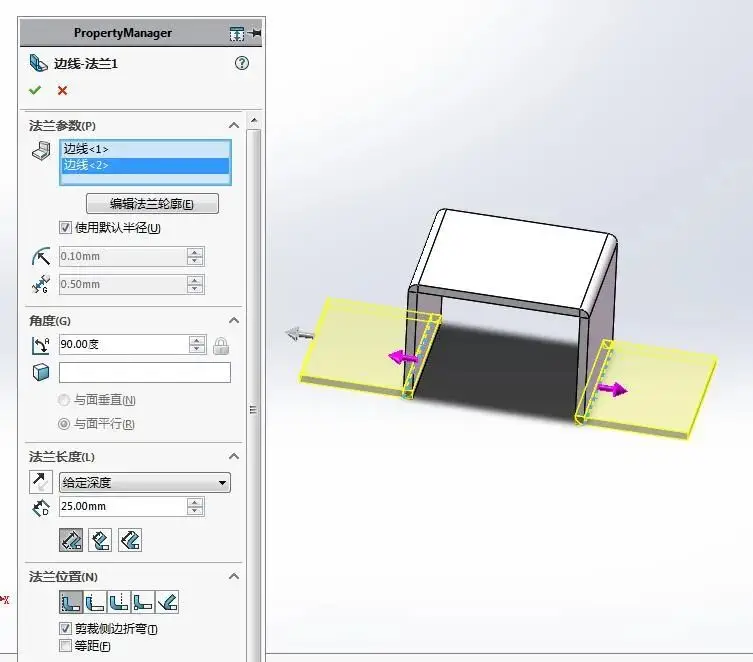The image size is (753, 662).
Task: Select outer virtual sharp length option
Action: tap(71, 540)
